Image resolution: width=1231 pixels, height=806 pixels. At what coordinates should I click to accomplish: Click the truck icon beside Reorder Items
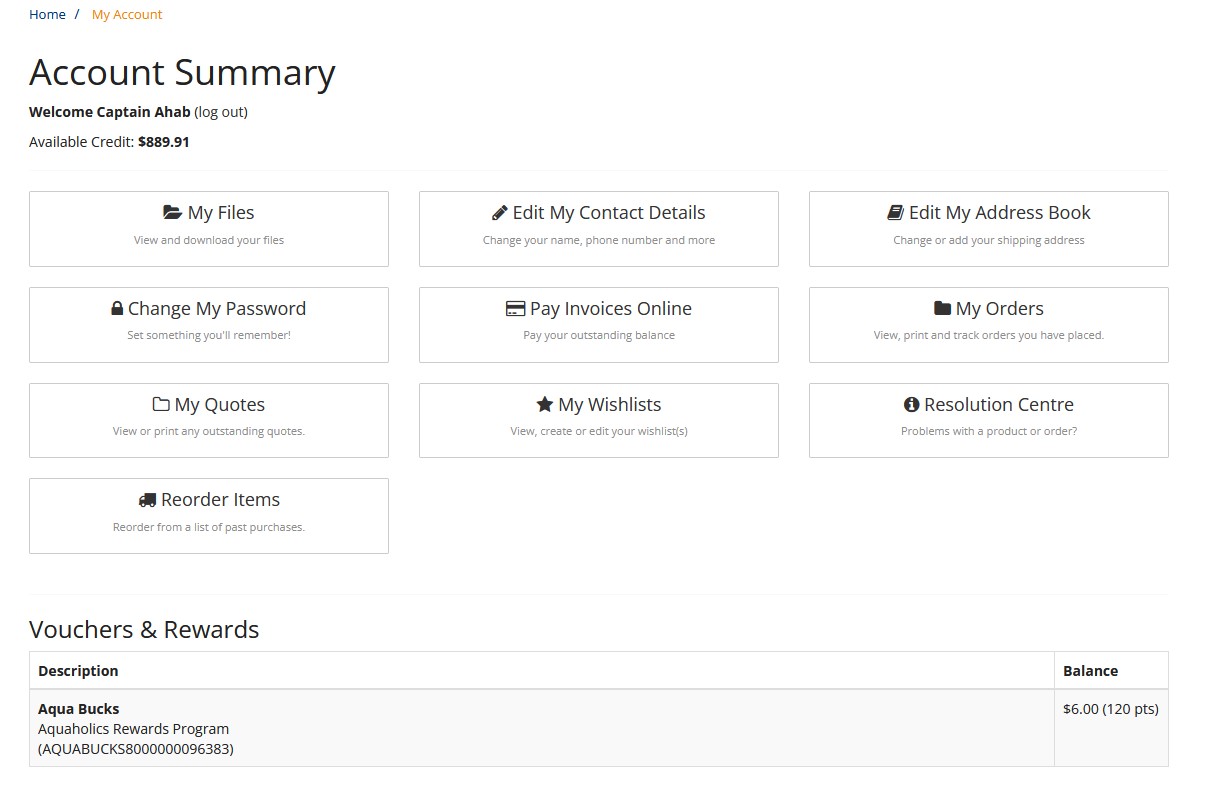[x=147, y=500]
